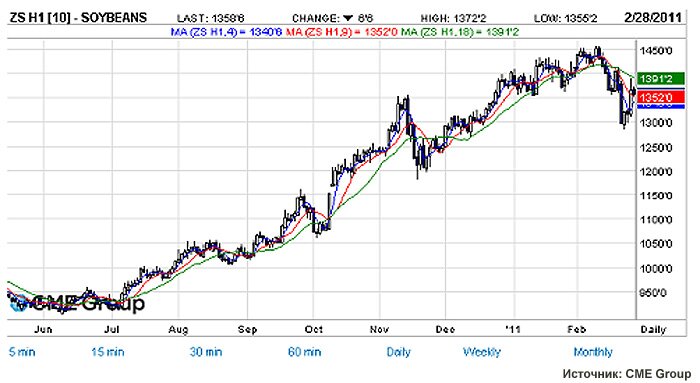Click the red MA (ZS H1,9) legend
Image resolution: width=700 pixels, height=383 pixels.
point(342,32)
